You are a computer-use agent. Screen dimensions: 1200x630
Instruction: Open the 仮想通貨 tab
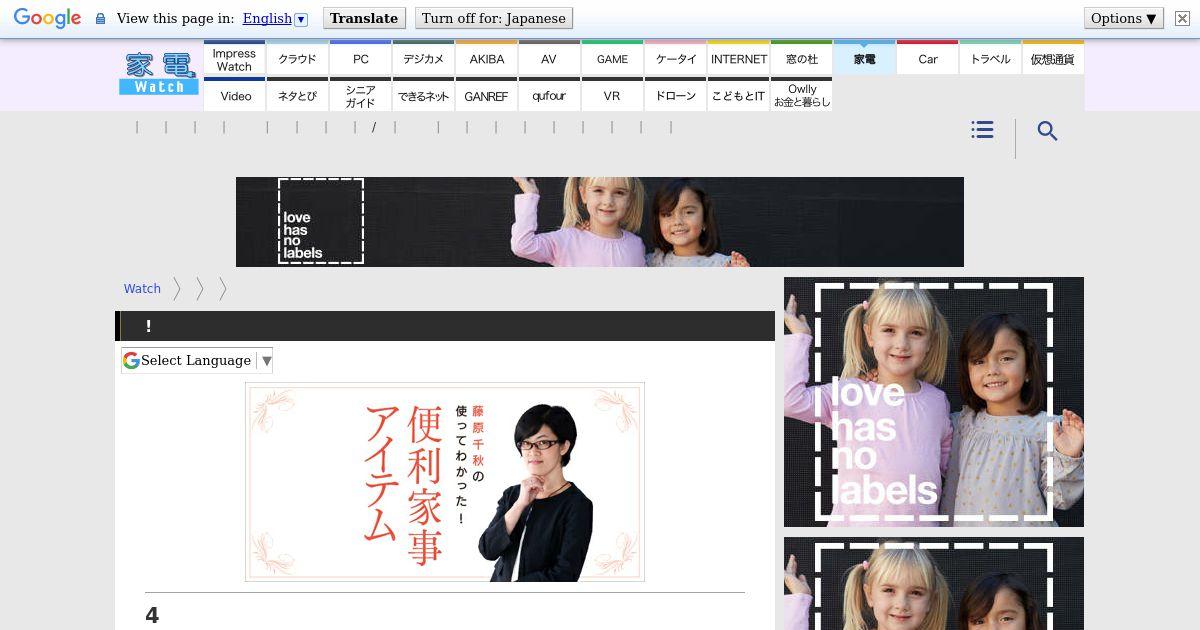coord(1053,59)
